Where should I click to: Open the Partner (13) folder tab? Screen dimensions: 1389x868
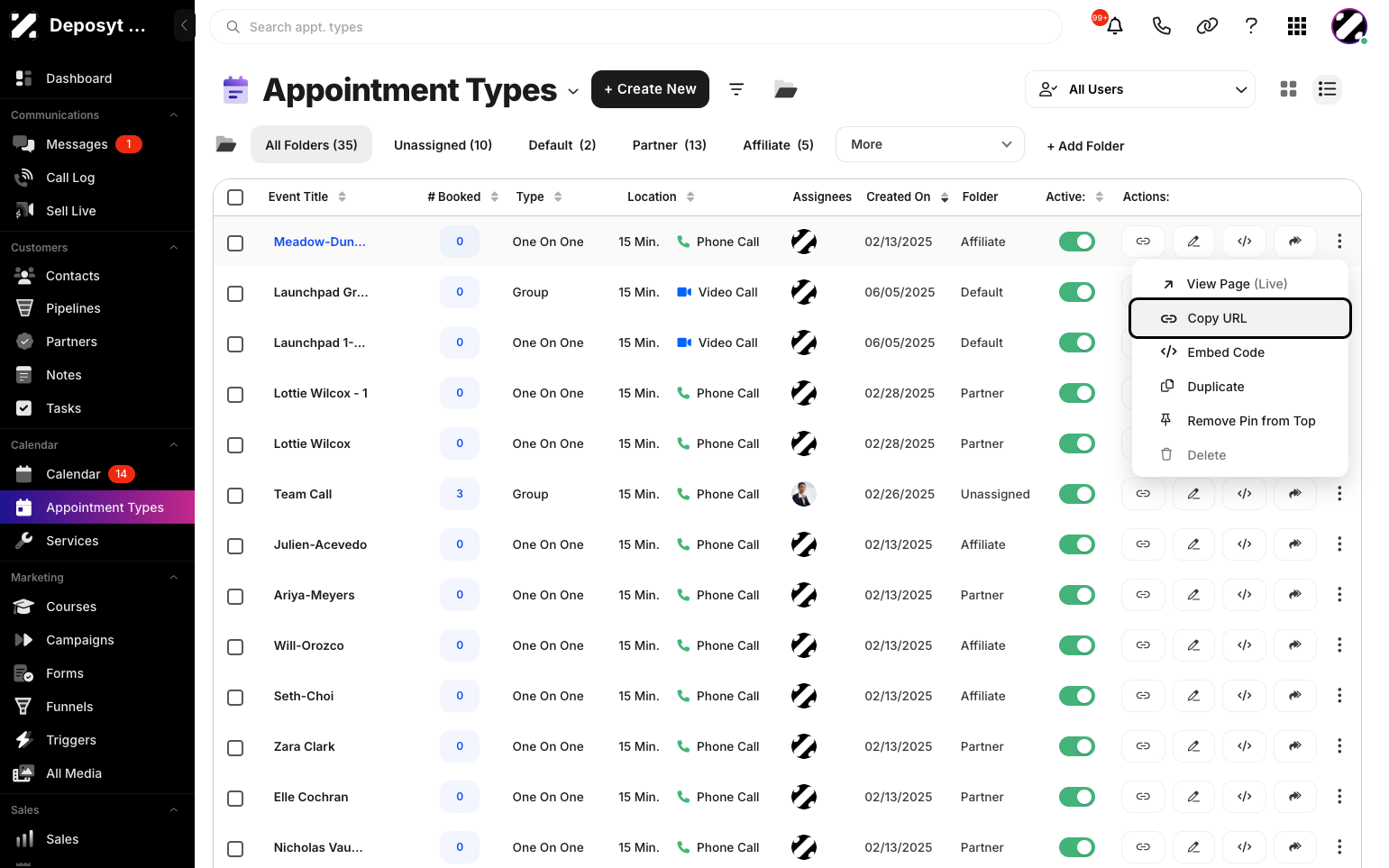(x=669, y=145)
